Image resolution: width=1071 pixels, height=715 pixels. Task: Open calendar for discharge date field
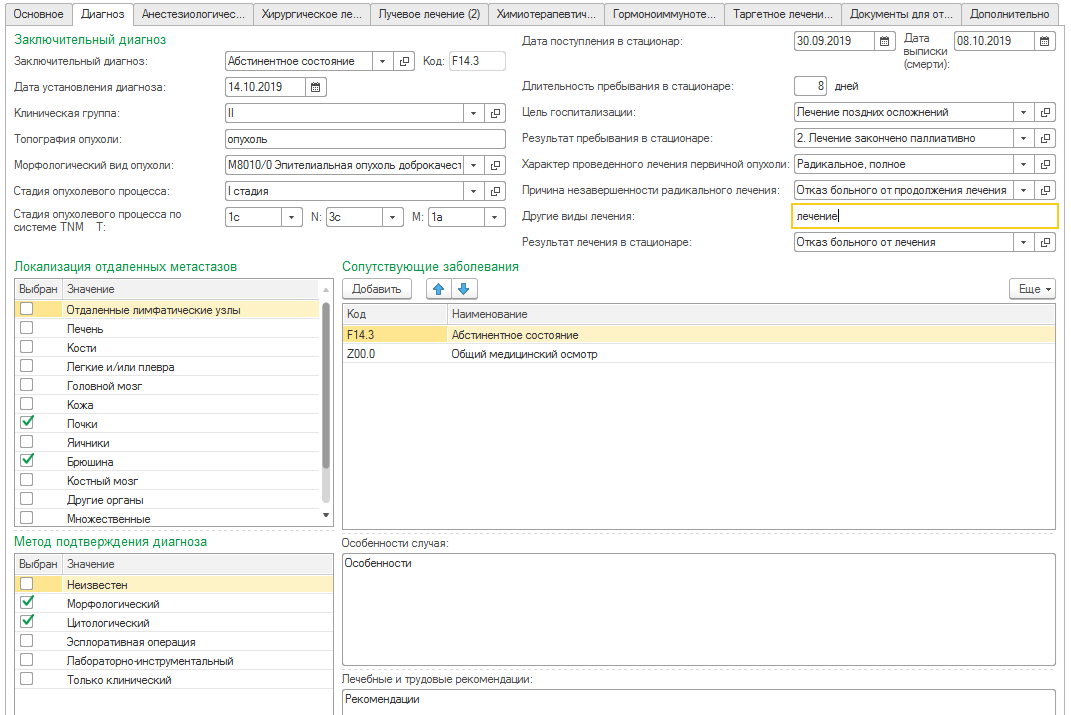pos(1044,41)
